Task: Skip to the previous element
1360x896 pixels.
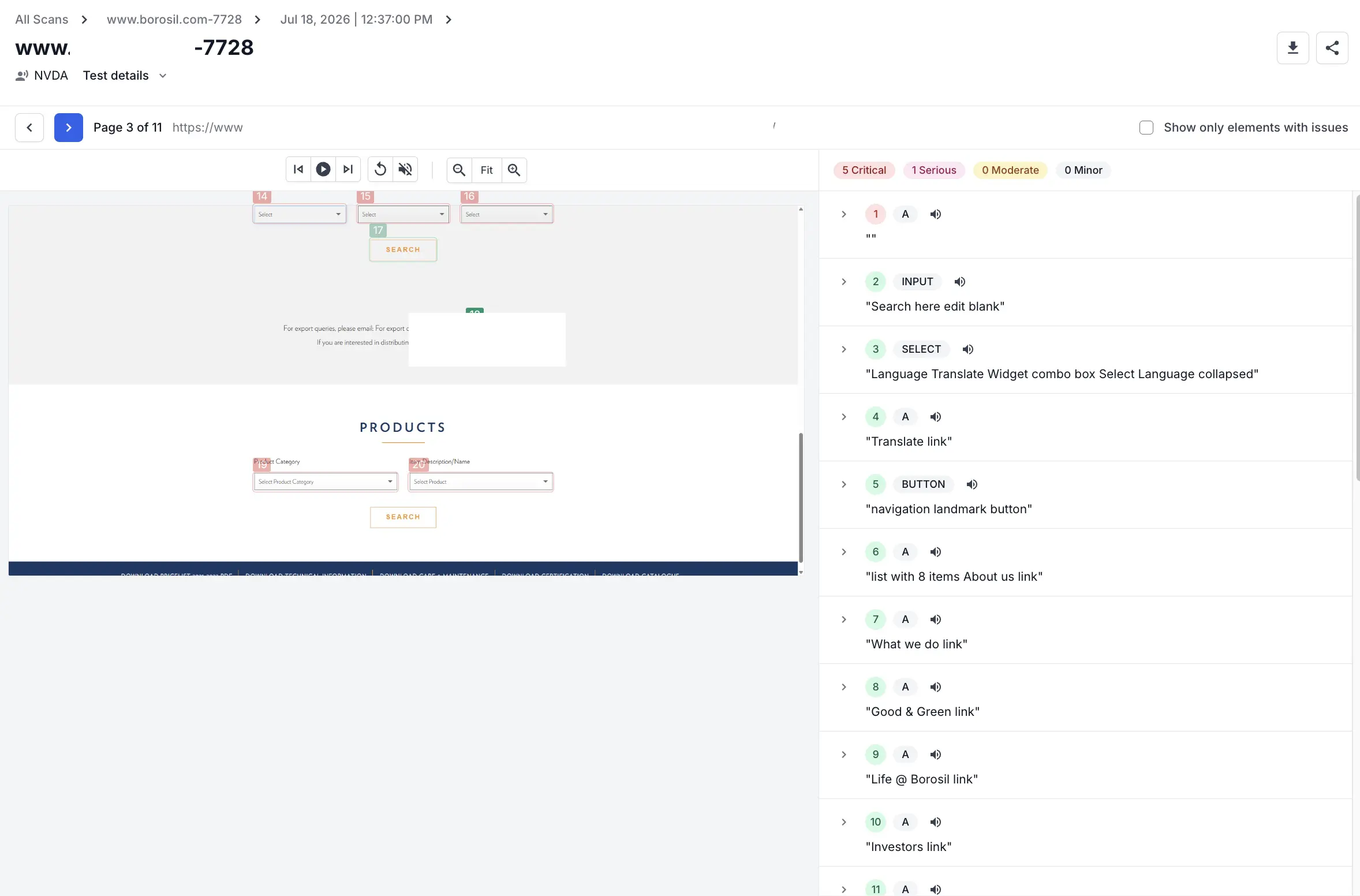Action: (x=298, y=170)
